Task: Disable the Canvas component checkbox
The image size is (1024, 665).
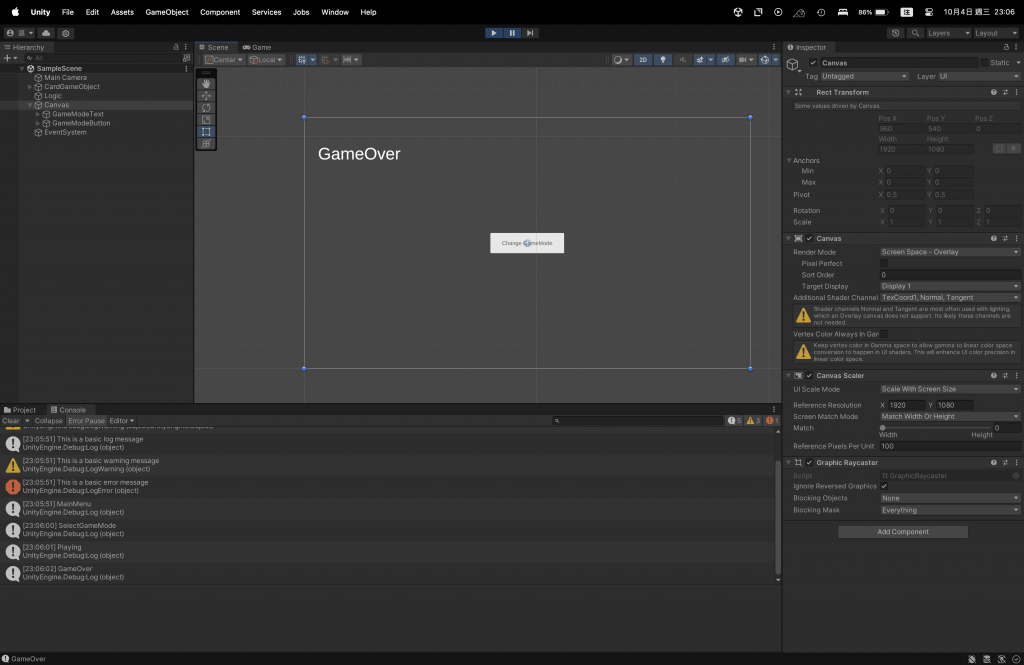Action: coord(809,238)
